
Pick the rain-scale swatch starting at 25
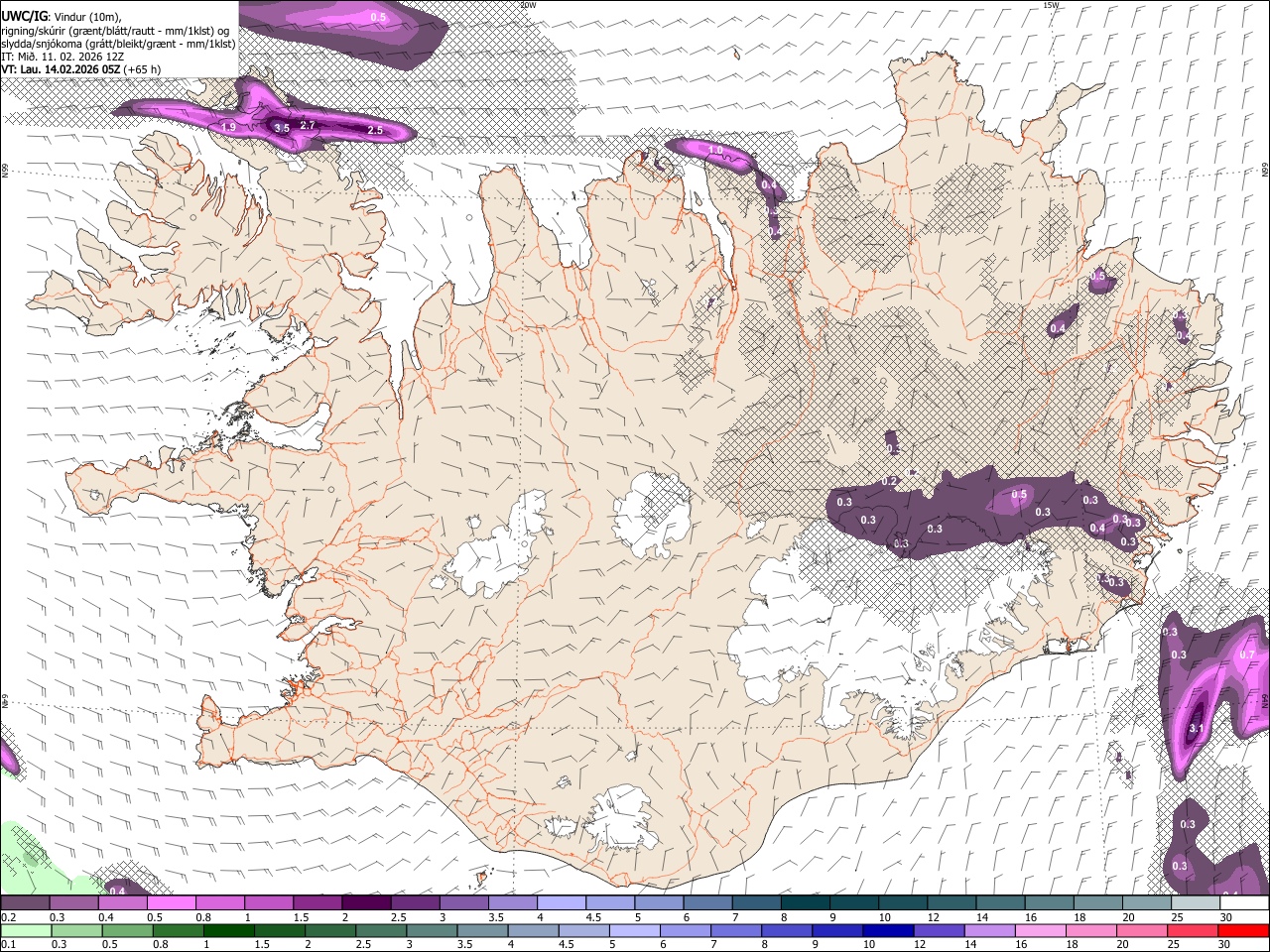coord(1194,931)
